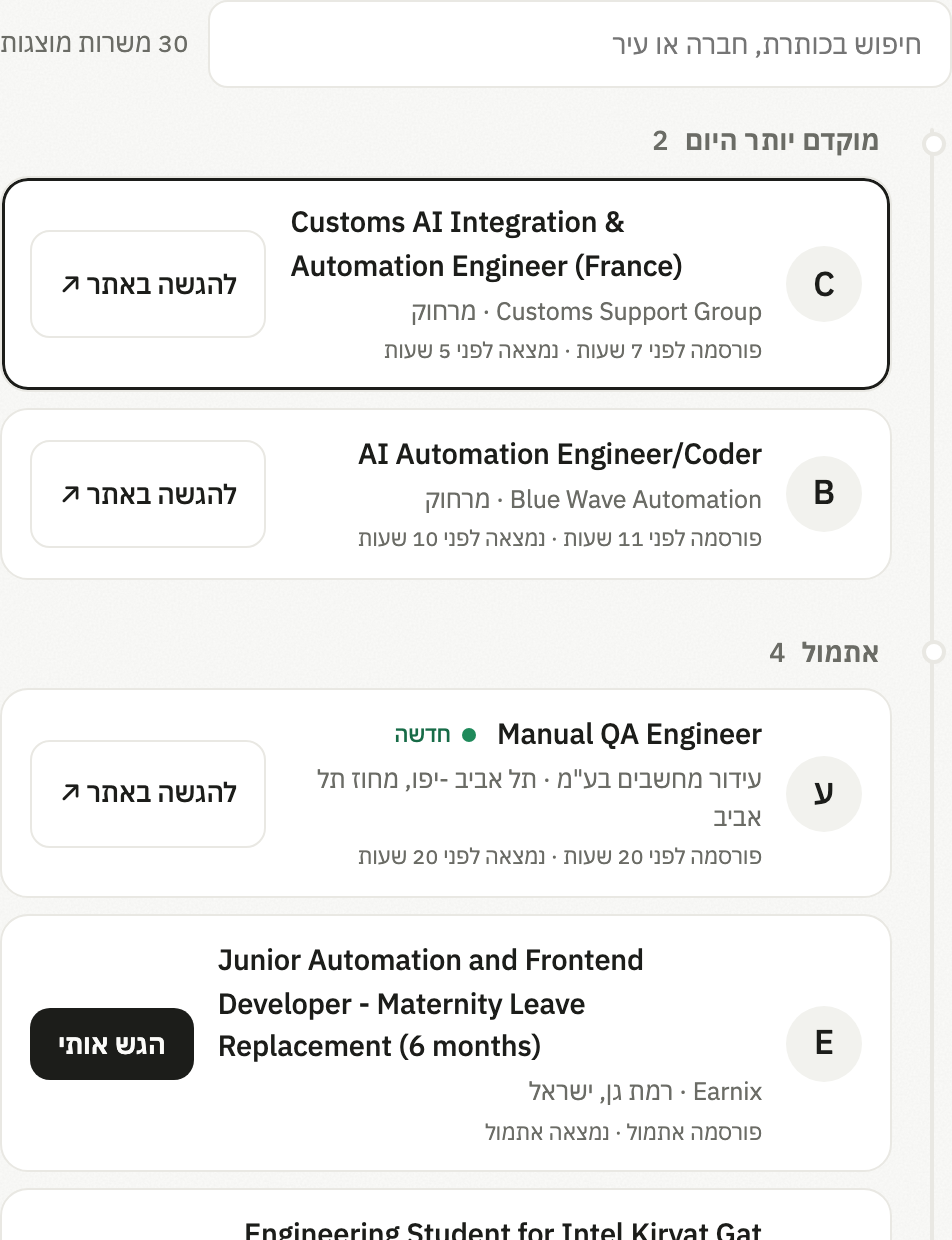Click the E avatar for Earnix
952x1240 pixels.
pos(824,1044)
